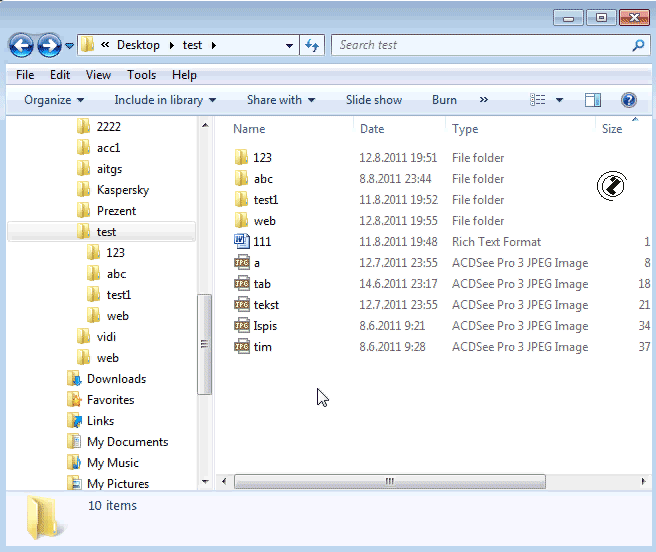Click the Burn toolbar button
This screenshot has width=656, height=552.
pos(444,100)
